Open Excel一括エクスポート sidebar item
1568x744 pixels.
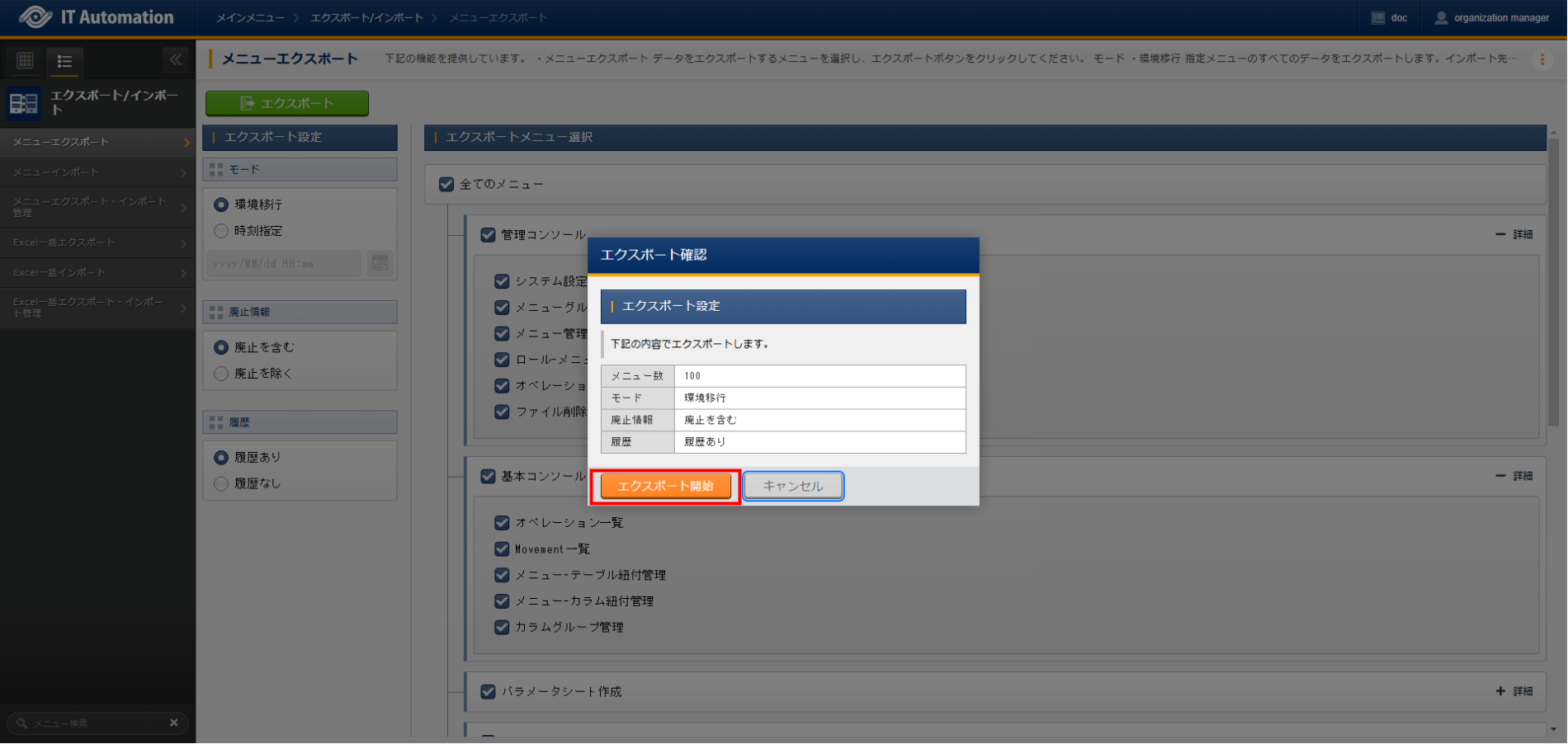tap(97, 243)
